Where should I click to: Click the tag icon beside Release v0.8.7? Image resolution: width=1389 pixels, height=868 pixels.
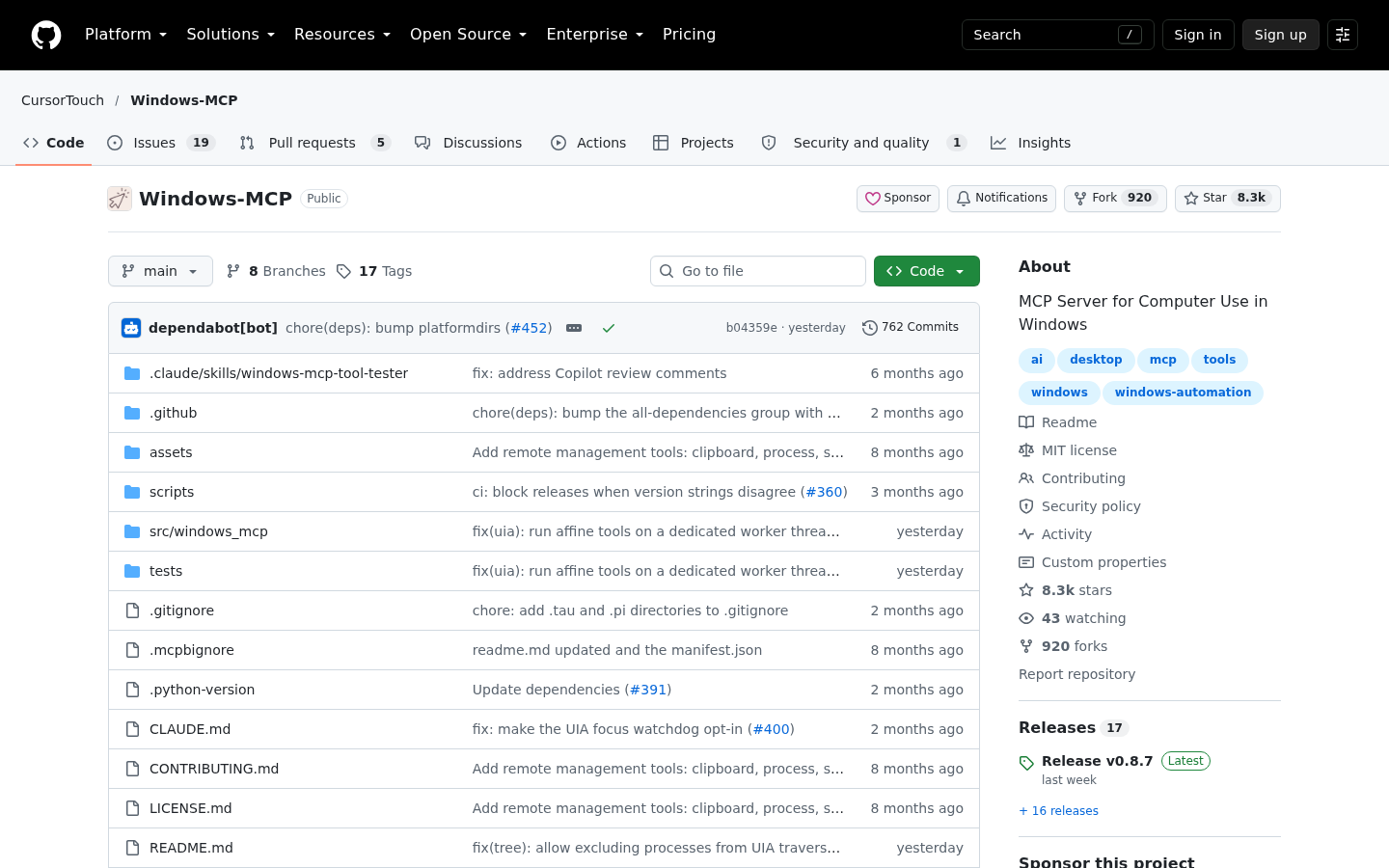(x=1026, y=763)
